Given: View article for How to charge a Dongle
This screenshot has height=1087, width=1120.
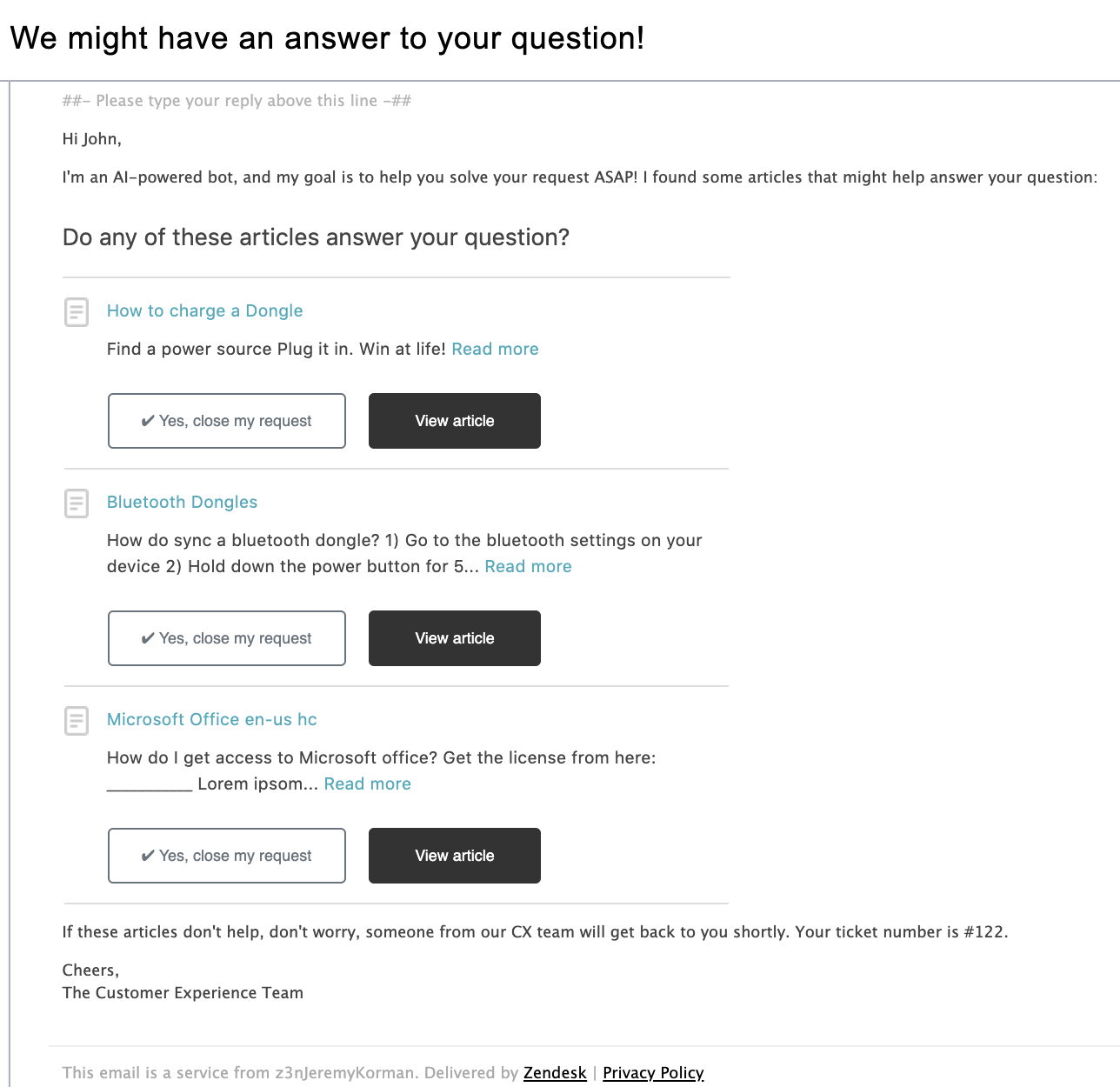Looking at the screenshot, I should [x=455, y=421].
